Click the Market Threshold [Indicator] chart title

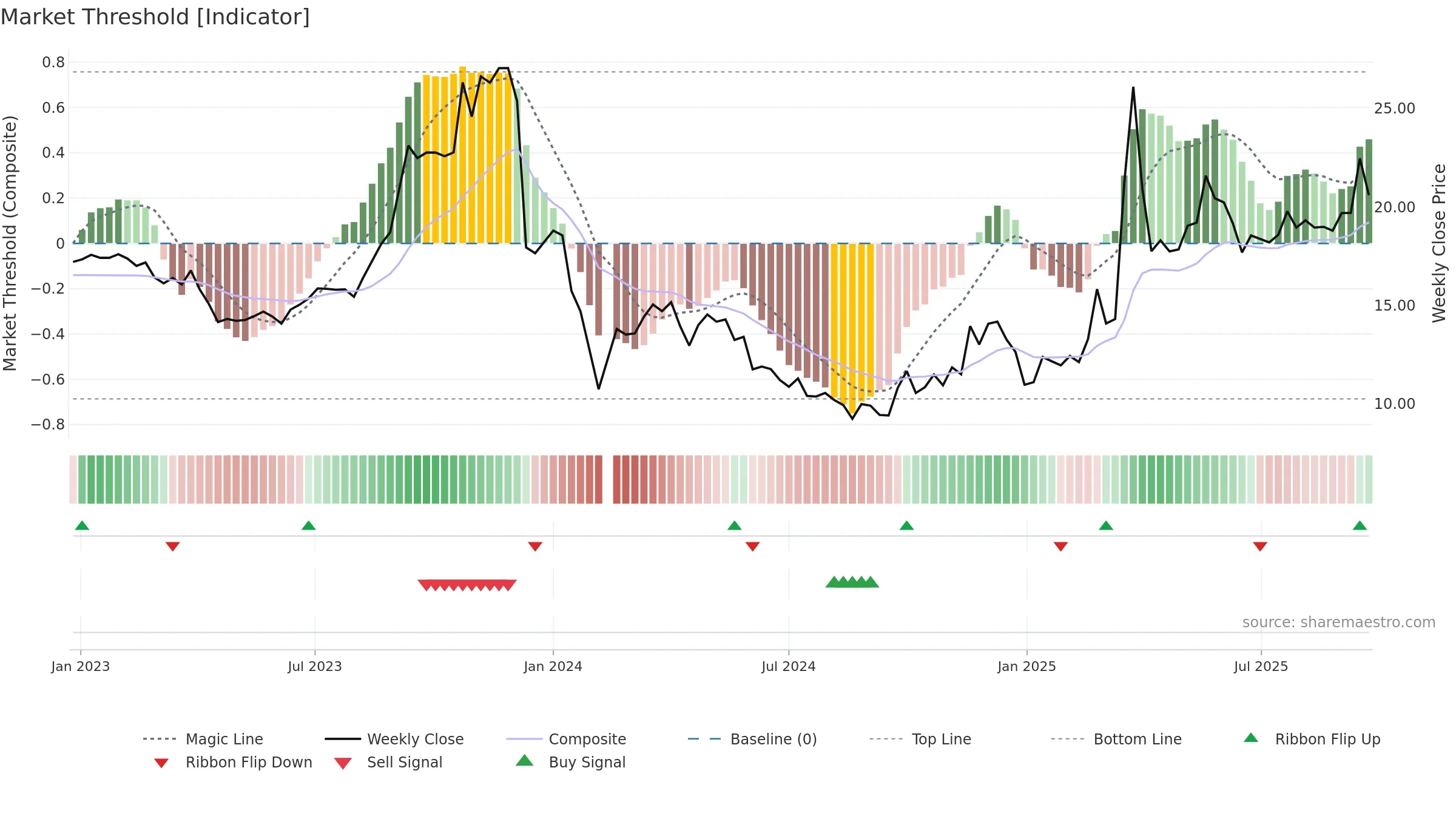pyautogui.click(x=155, y=17)
